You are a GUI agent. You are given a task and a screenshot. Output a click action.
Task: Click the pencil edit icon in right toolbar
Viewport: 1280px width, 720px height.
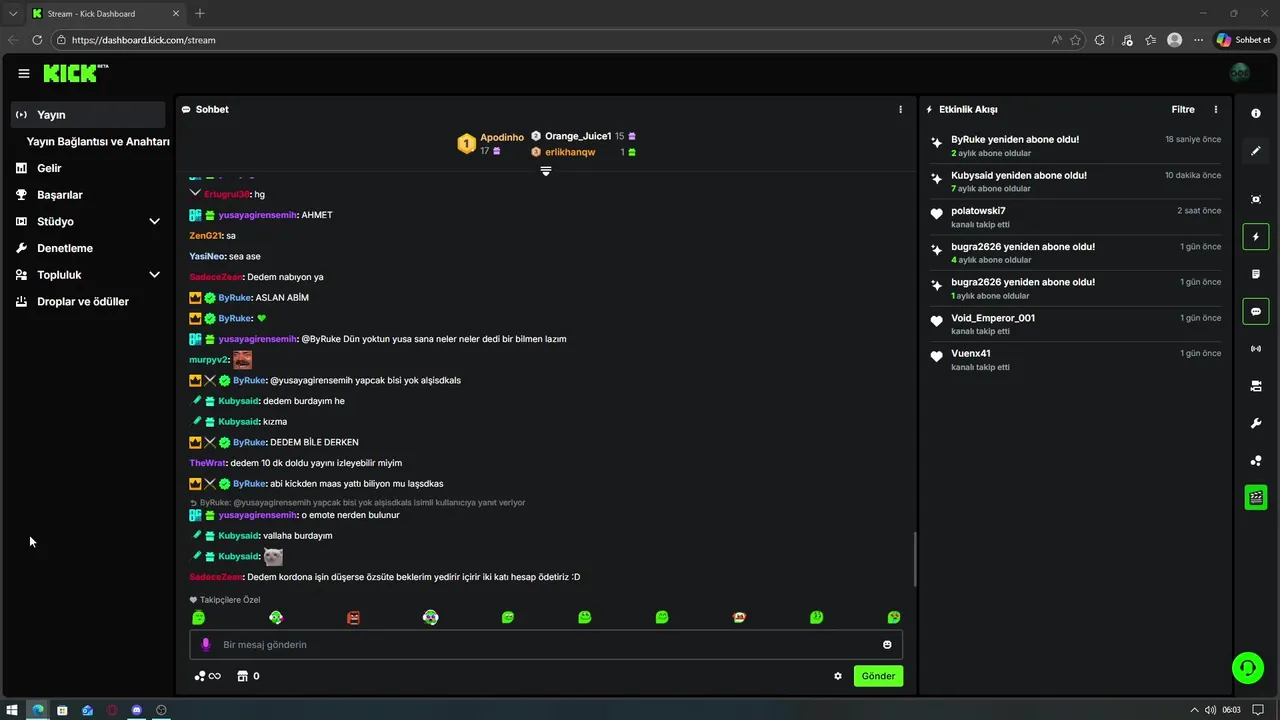1256,151
